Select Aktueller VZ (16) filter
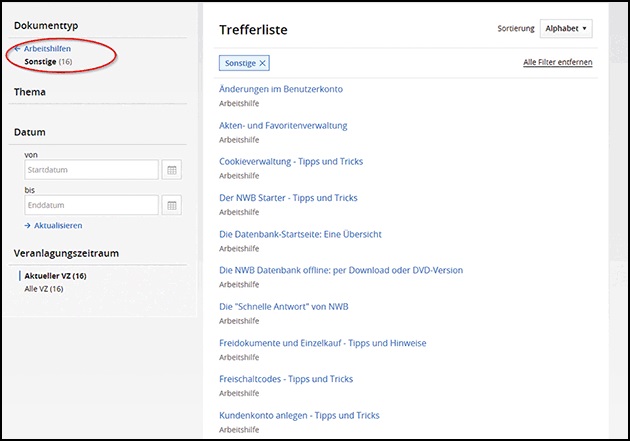The image size is (630, 441). pos(55,275)
